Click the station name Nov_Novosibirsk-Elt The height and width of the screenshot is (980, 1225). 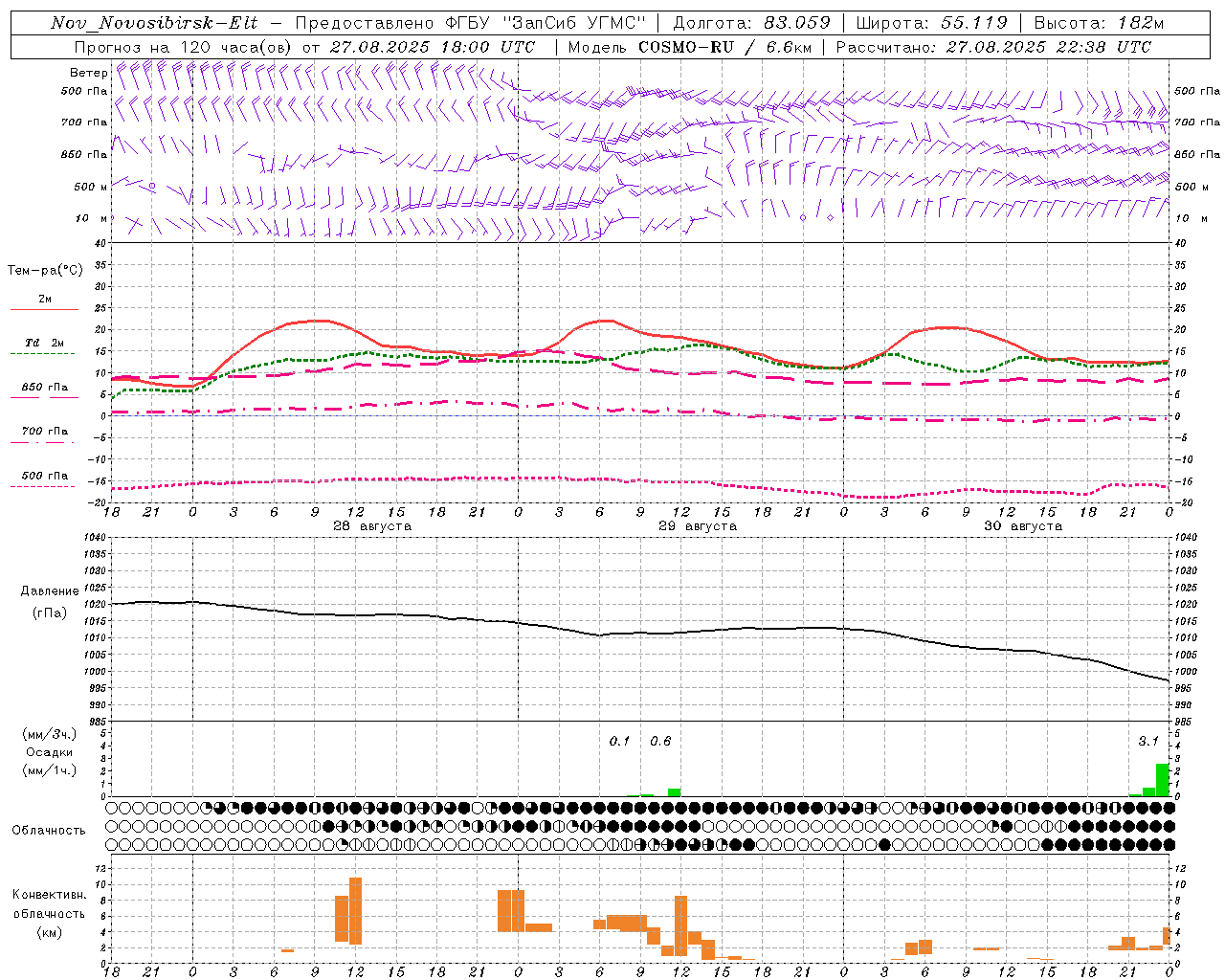(x=154, y=23)
